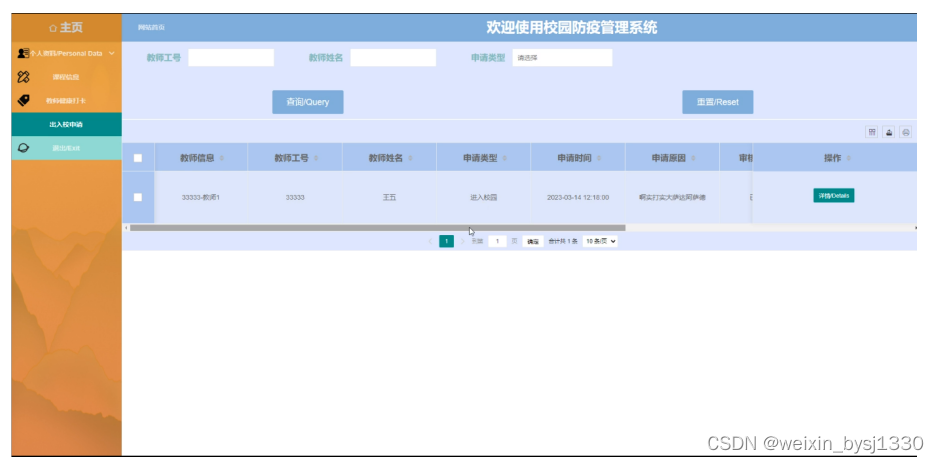Click the 教师工号 cell 33333
The image size is (939, 463).
(x=295, y=197)
